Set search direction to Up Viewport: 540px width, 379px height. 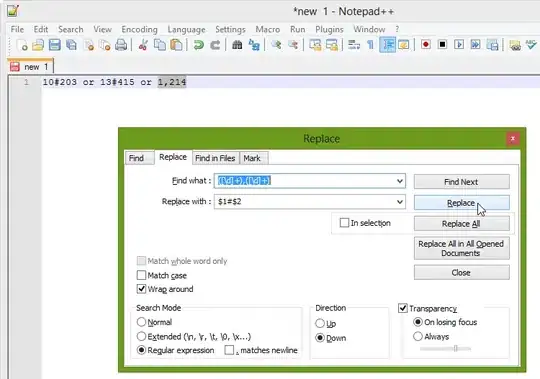320,323
